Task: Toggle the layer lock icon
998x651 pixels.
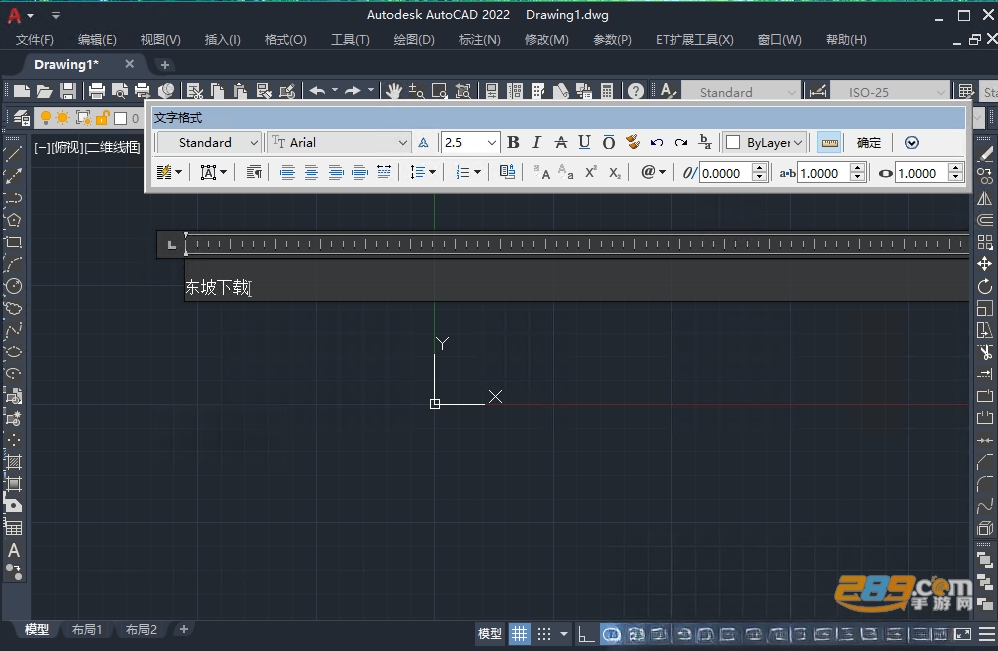Action: 102,118
